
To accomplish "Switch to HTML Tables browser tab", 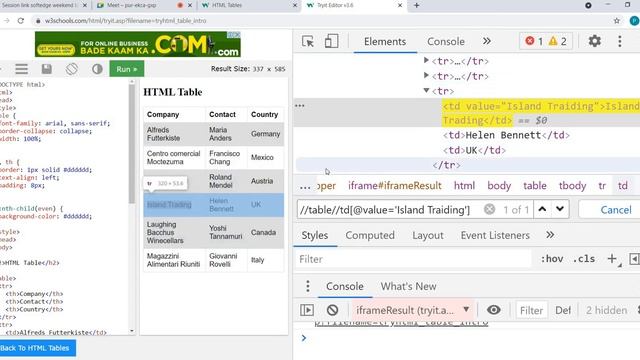I will pyautogui.click(x=227, y=5).
